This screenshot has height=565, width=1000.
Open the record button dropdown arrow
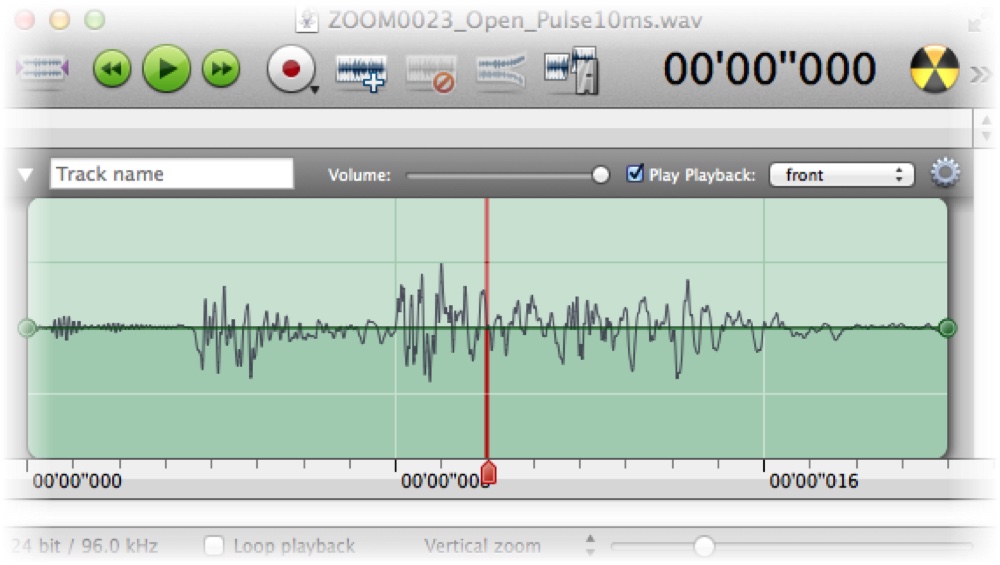pos(314,90)
